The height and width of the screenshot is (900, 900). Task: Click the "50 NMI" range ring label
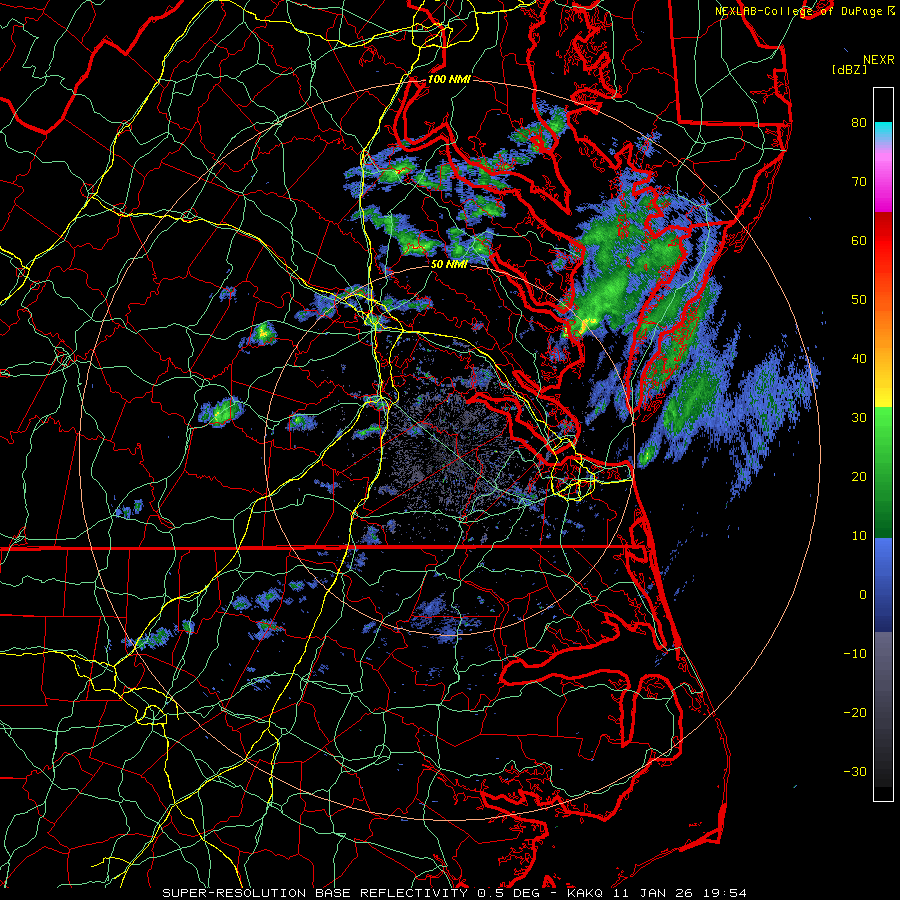[x=449, y=264]
